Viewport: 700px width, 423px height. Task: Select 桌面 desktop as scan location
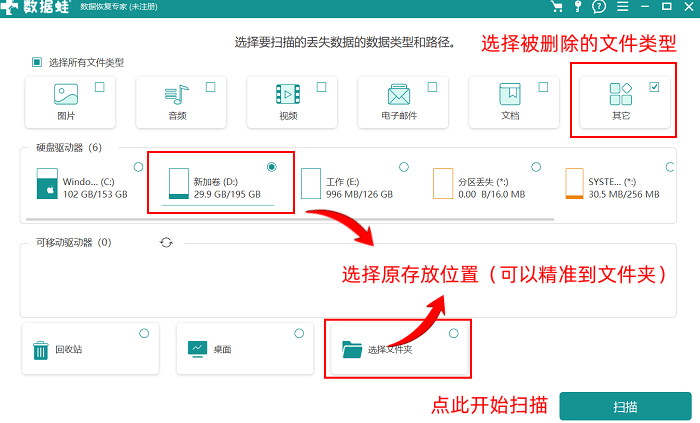pos(242,349)
